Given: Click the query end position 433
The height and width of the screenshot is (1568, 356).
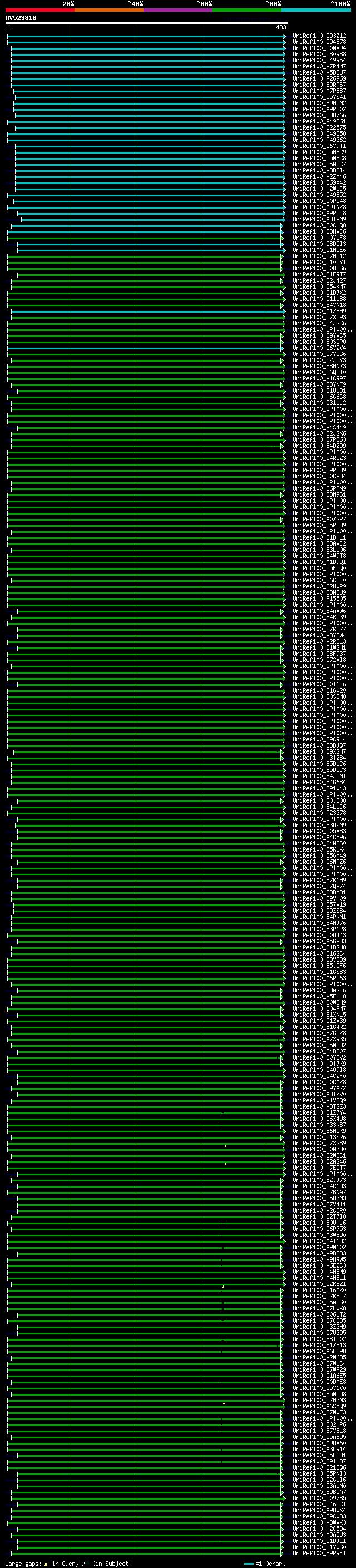Looking at the screenshot, I should pyautogui.click(x=280, y=27).
